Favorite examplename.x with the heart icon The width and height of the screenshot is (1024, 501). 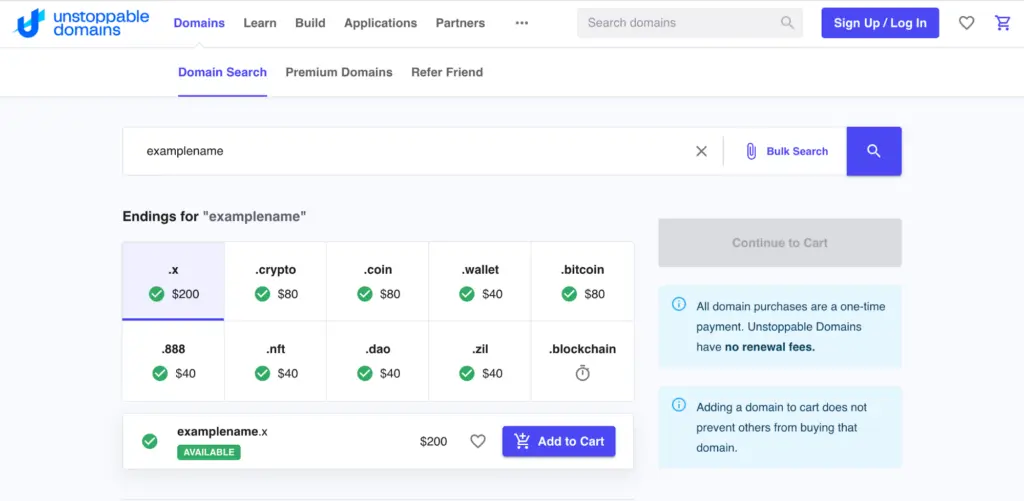tap(478, 441)
